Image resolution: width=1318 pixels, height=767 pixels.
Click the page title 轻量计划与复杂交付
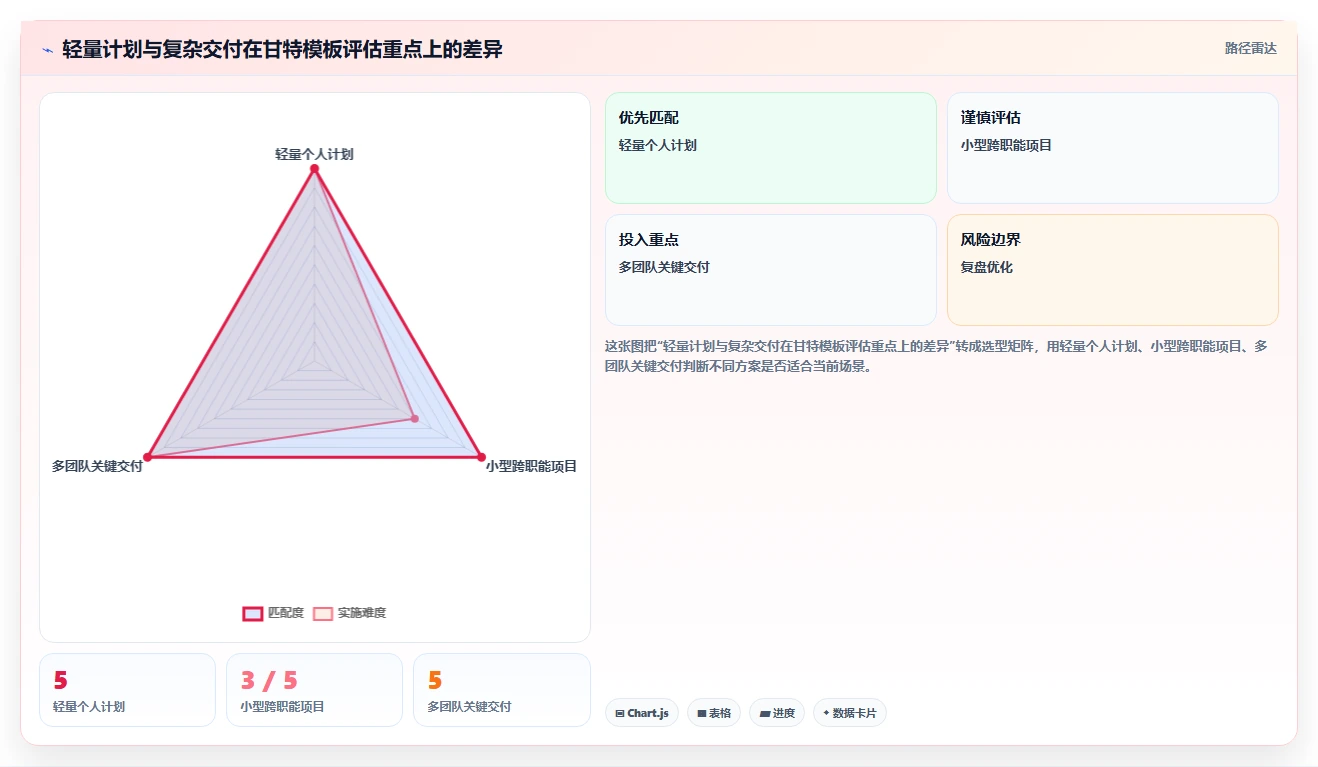click(282, 49)
